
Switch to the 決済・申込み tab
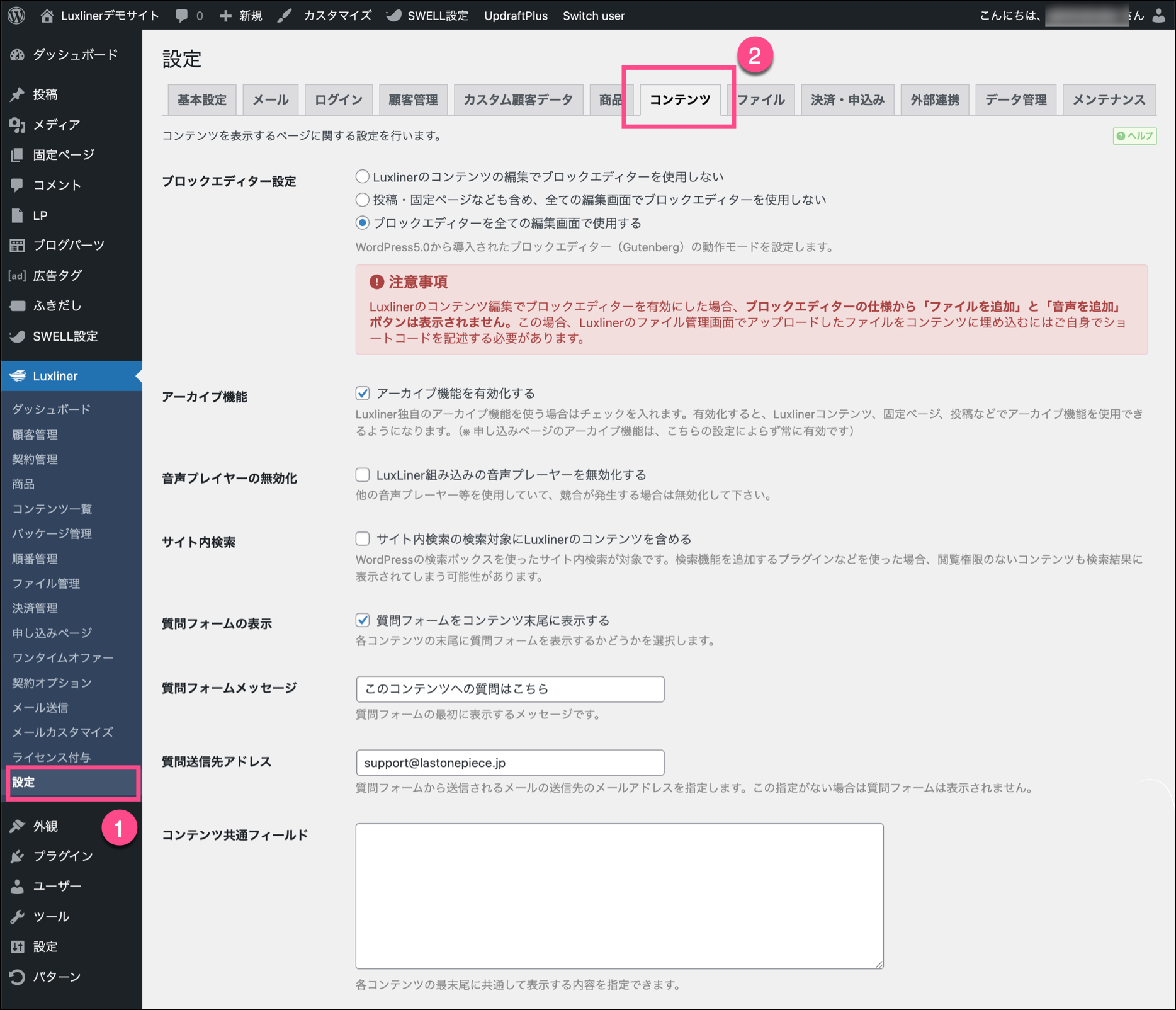coord(847,100)
